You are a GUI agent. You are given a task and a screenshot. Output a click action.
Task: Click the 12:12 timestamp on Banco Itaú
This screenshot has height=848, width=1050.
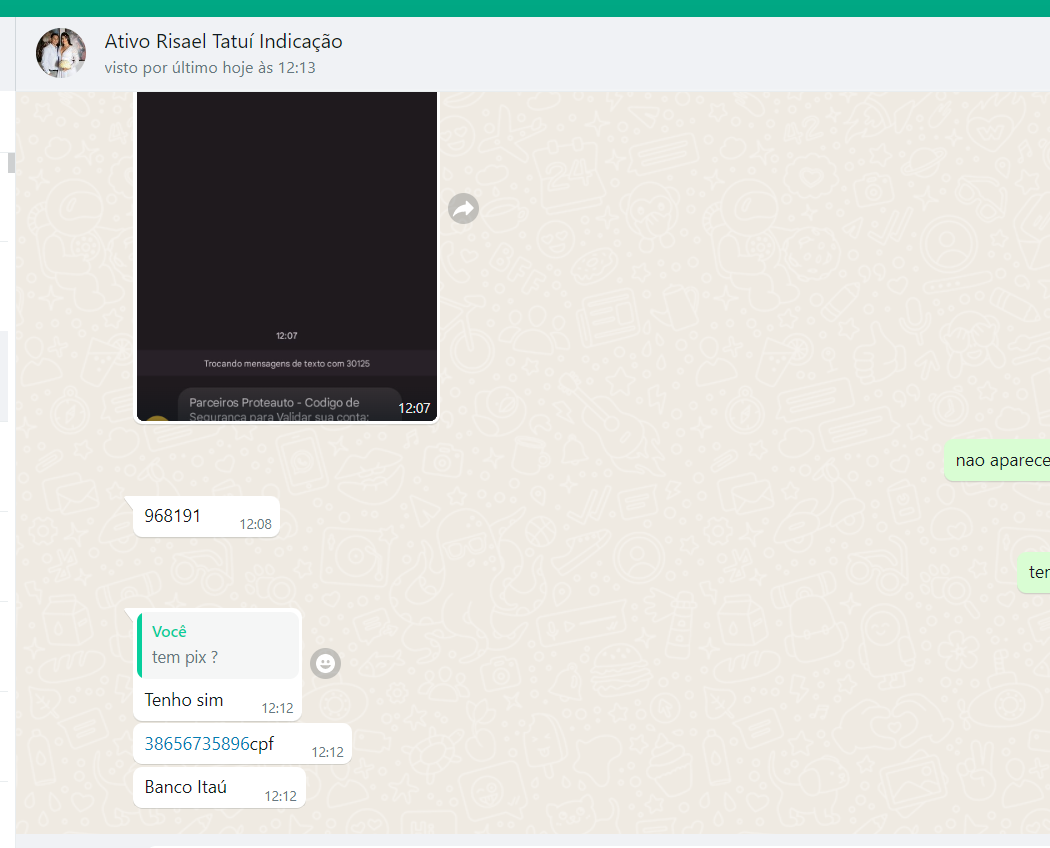pos(281,796)
